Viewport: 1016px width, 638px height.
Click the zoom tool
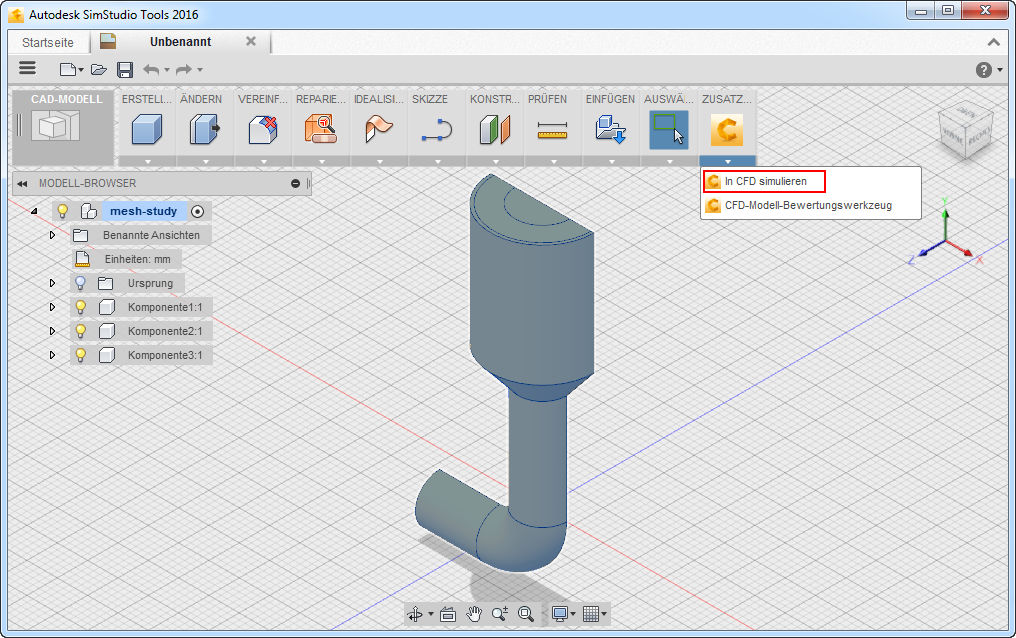pyautogui.click(x=500, y=614)
